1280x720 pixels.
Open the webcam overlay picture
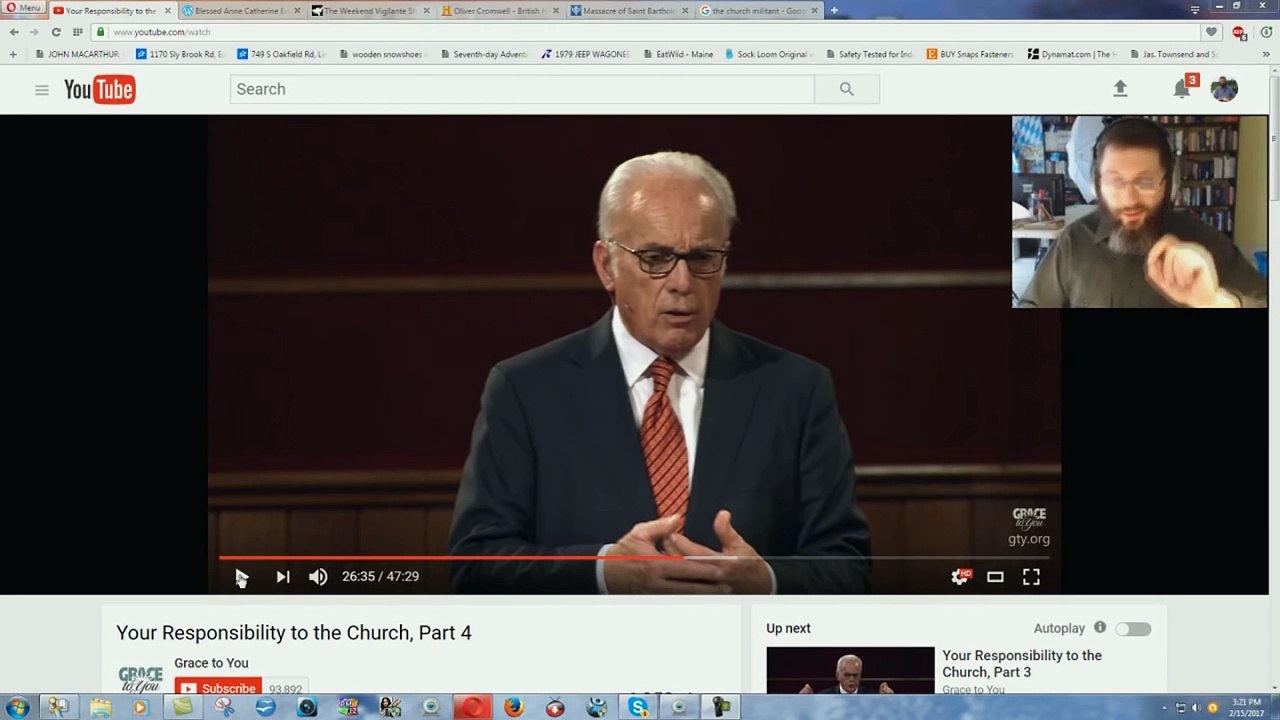1140,211
